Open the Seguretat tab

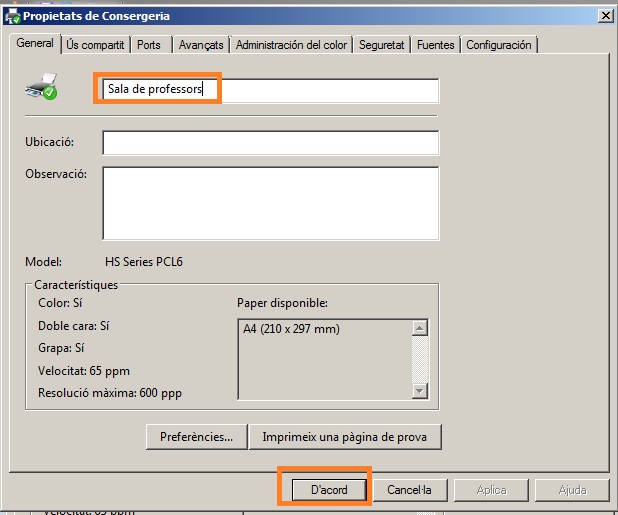(x=382, y=45)
